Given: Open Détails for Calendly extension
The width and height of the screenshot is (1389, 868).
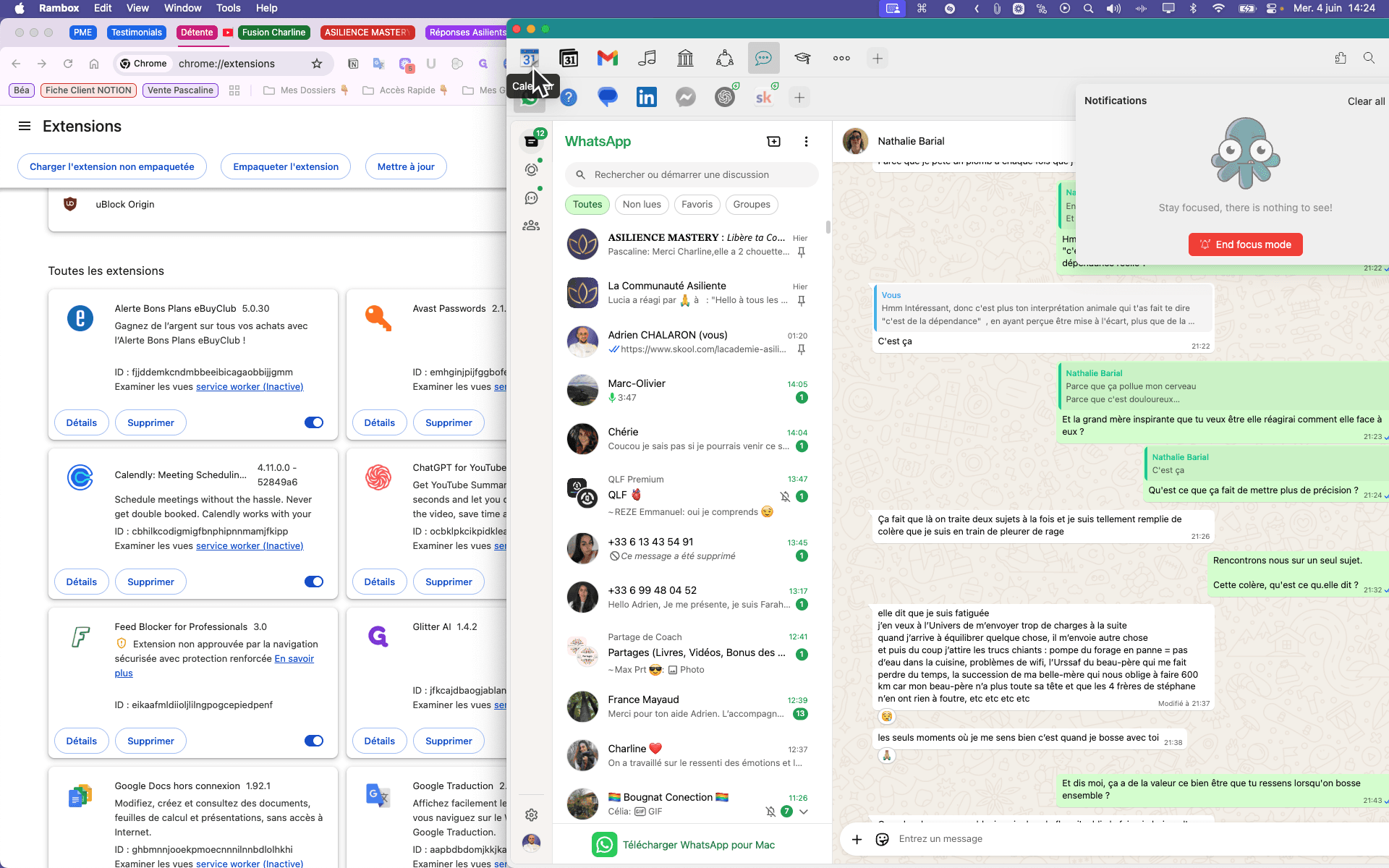Looking at the screenshot, I should [82, 582].
